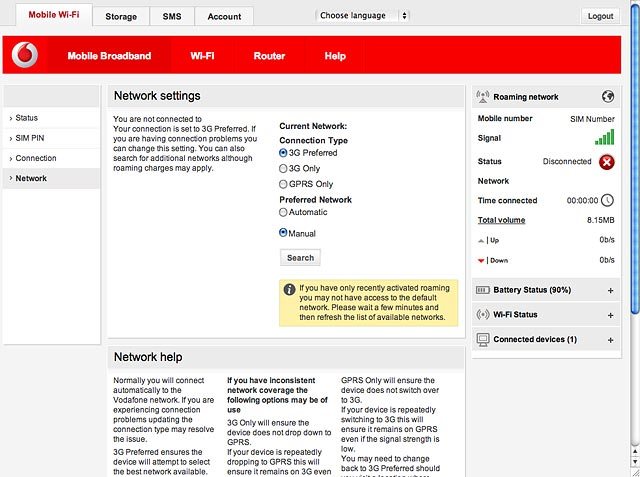Click the page vertical scrollbar thumb

(635, 157)
